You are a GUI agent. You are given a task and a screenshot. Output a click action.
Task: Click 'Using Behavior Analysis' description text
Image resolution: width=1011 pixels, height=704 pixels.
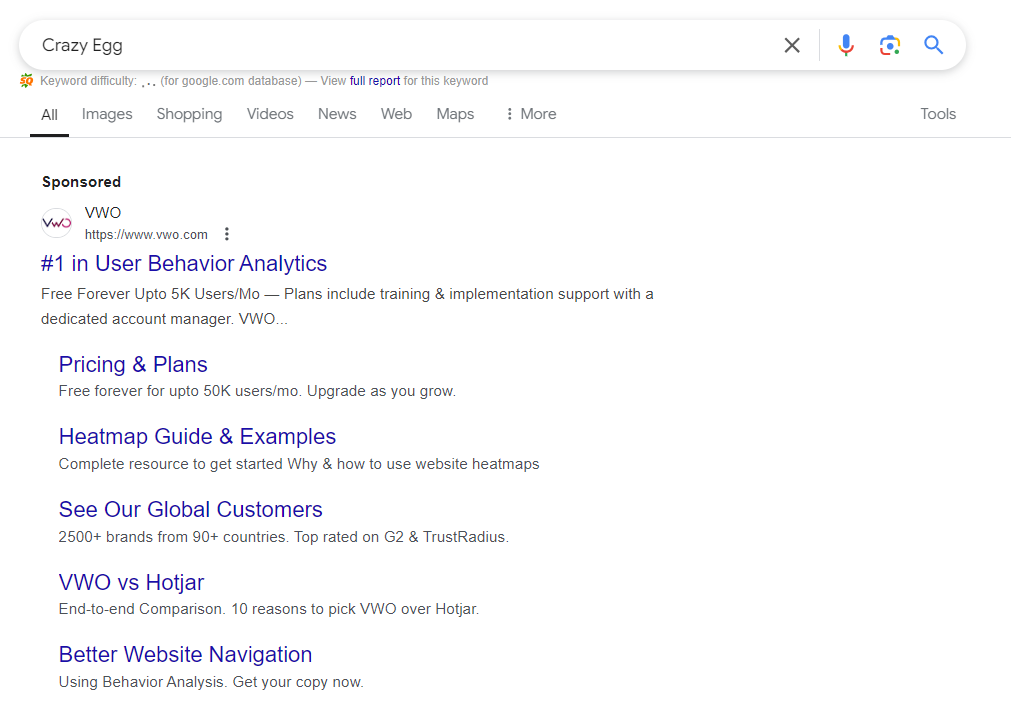coord(211,682)
